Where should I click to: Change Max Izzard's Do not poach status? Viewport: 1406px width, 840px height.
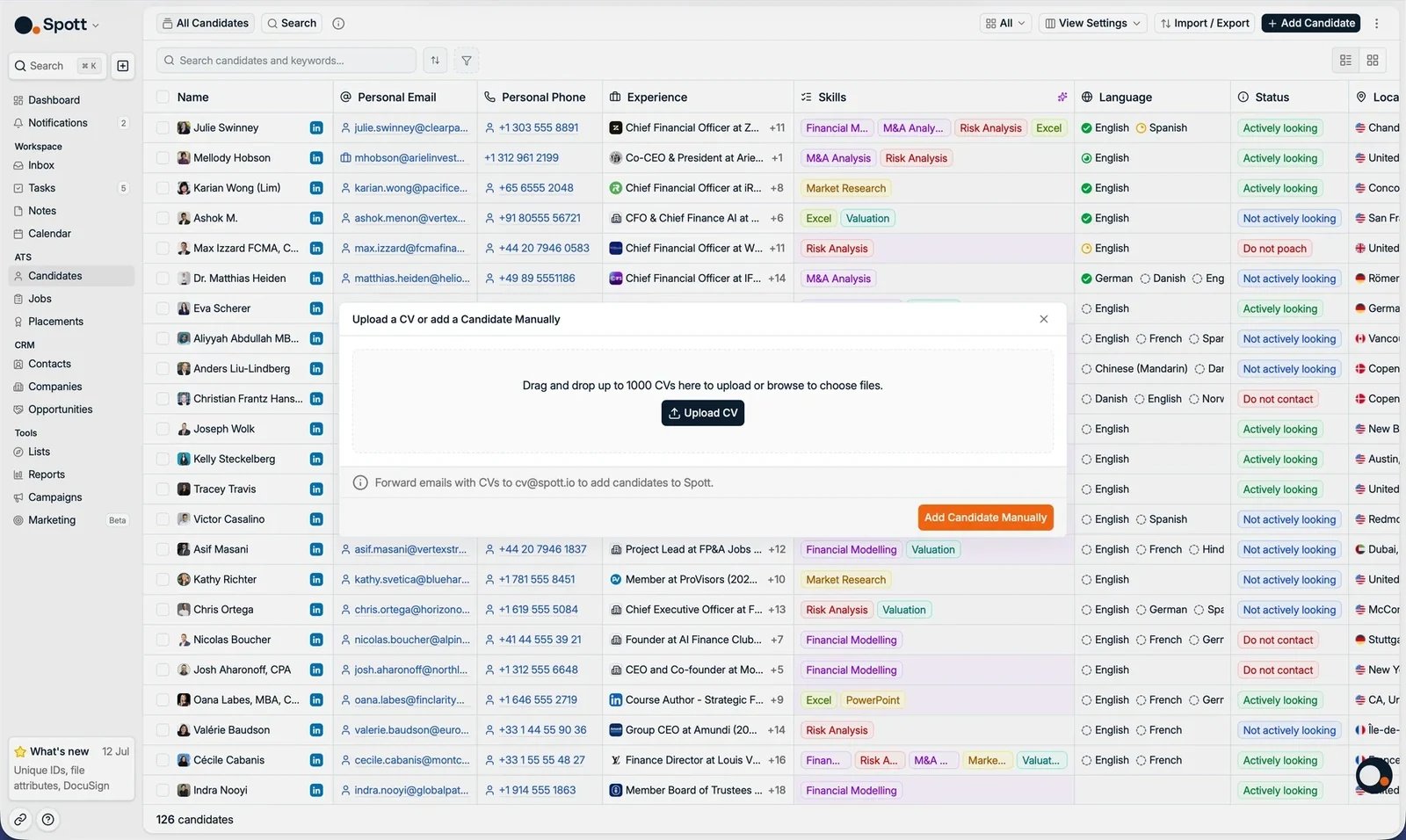(x=1274, y=249)
